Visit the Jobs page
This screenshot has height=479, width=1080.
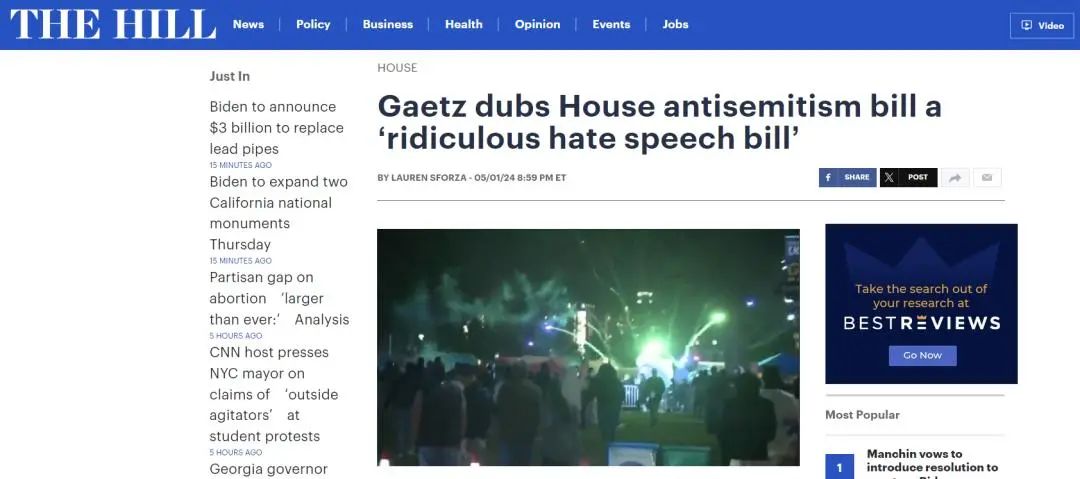click(675, 24)
